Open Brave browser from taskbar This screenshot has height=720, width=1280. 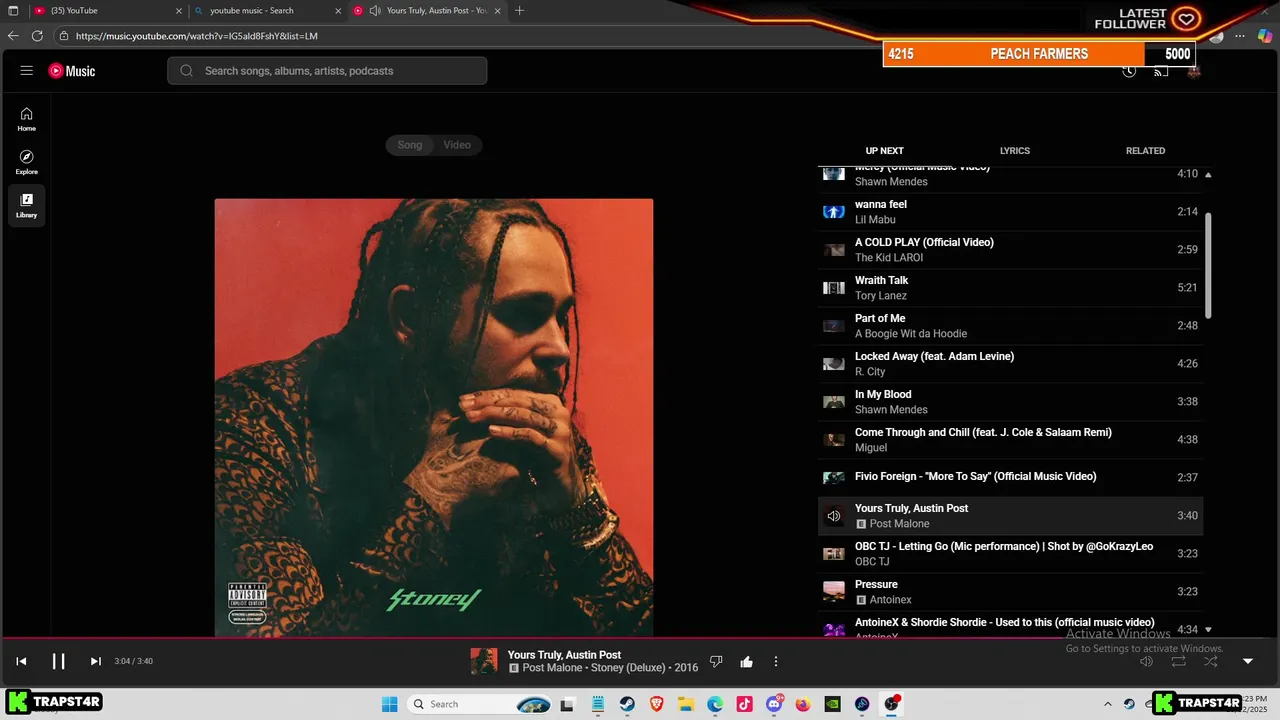pos(657,704)
